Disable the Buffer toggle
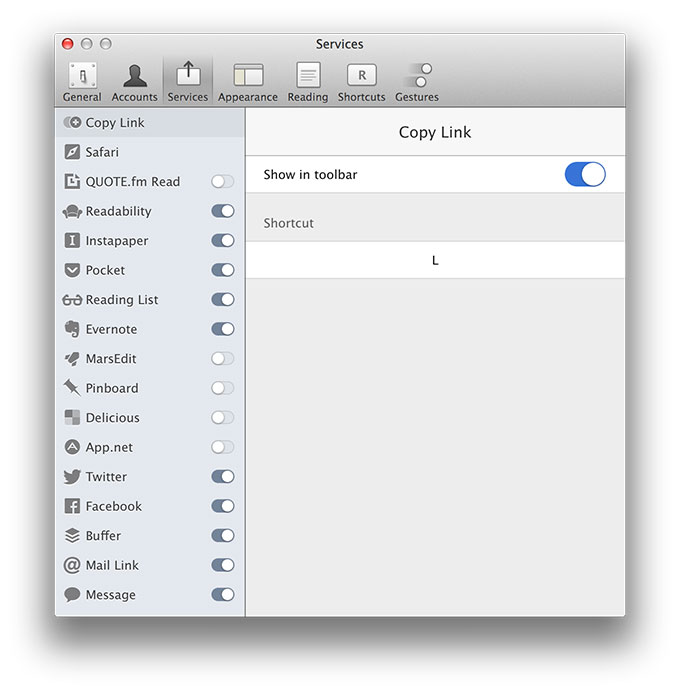Screen dimensions: 680x692 tap(222, 536)
